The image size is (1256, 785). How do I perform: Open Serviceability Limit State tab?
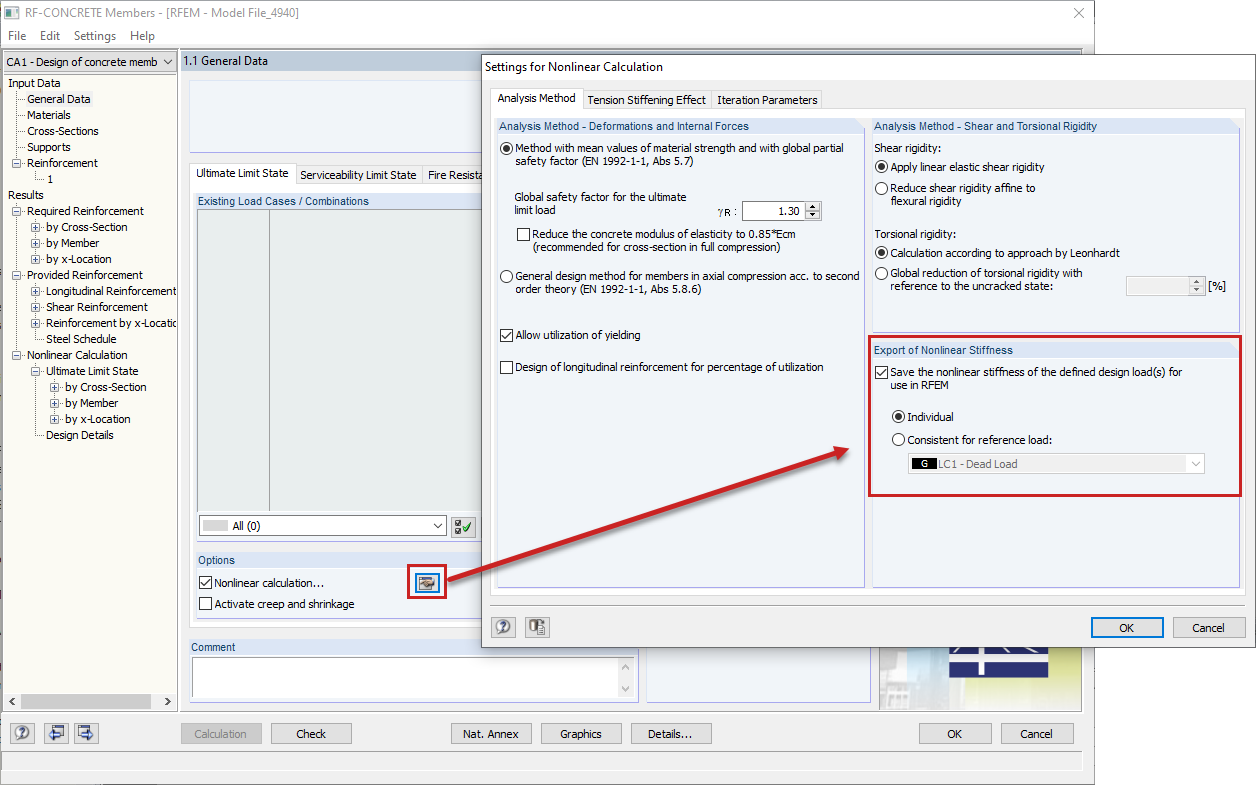click(358, 174)
